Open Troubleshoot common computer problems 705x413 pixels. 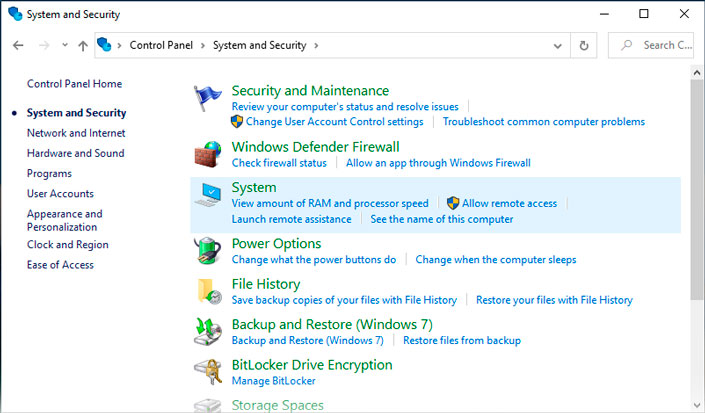(x=544, y=122)
